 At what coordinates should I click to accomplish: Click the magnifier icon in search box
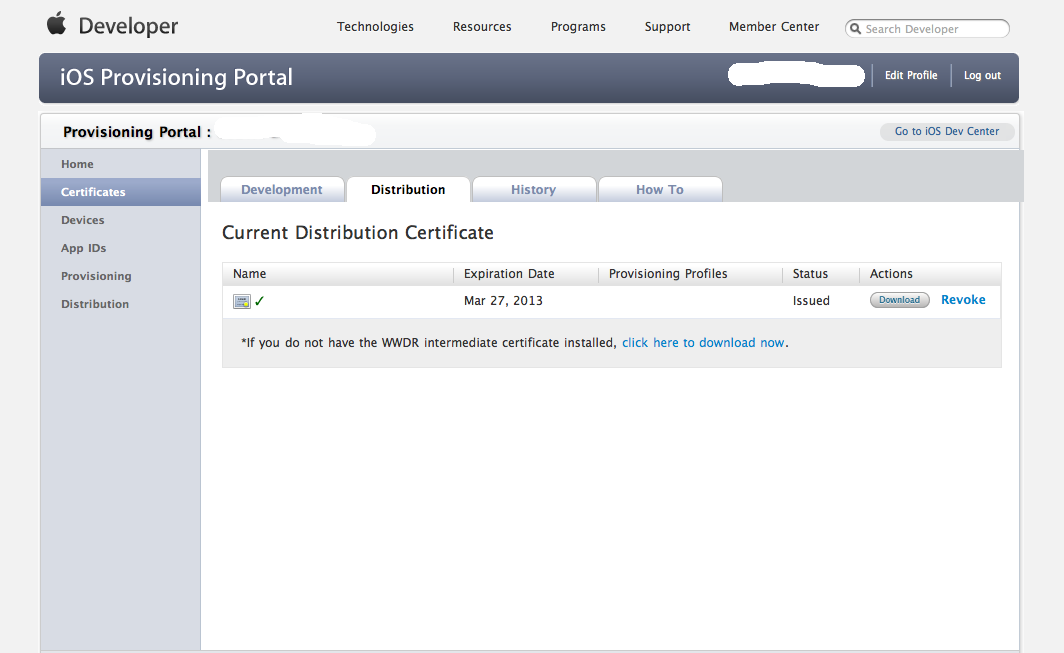[855, 29]
